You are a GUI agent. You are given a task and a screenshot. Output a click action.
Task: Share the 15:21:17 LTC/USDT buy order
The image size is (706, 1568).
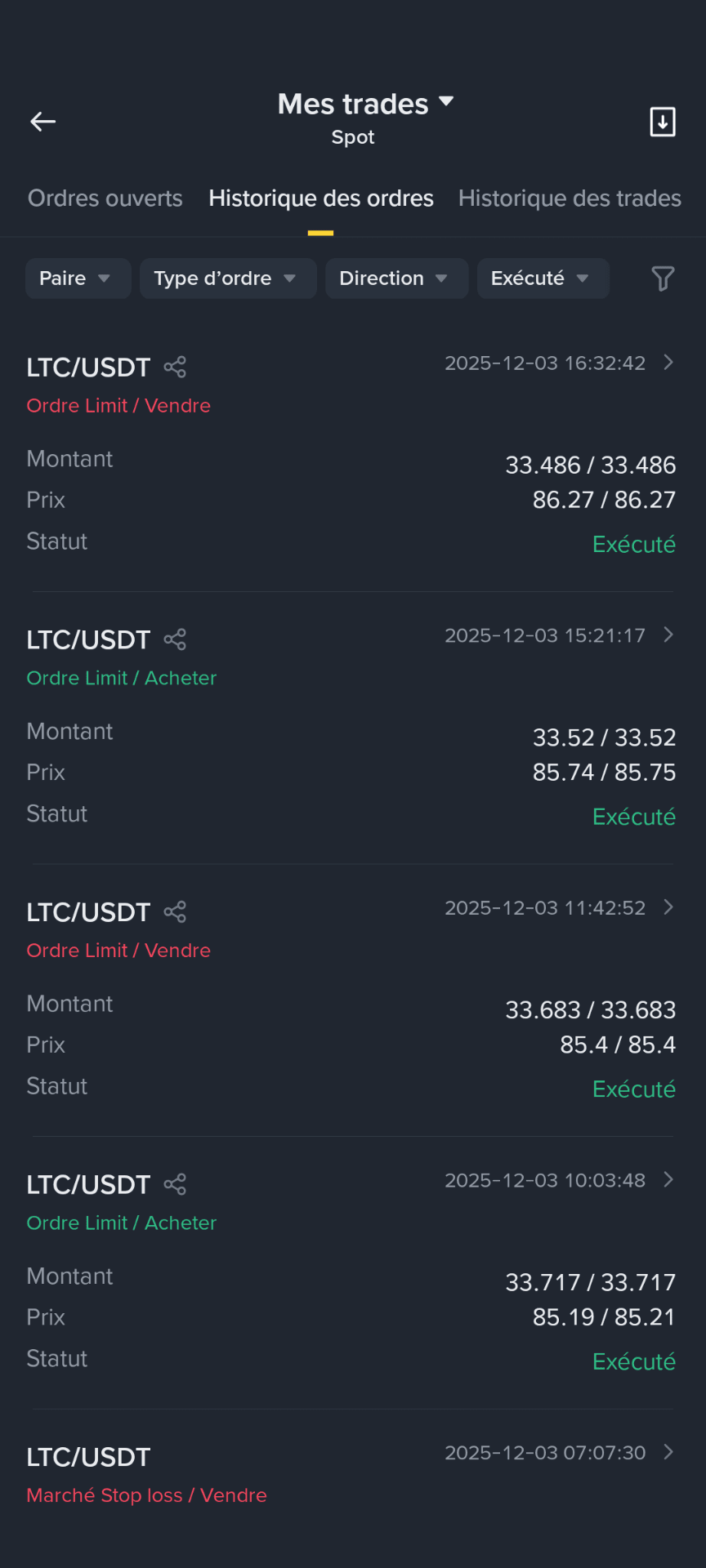(175, 639)
